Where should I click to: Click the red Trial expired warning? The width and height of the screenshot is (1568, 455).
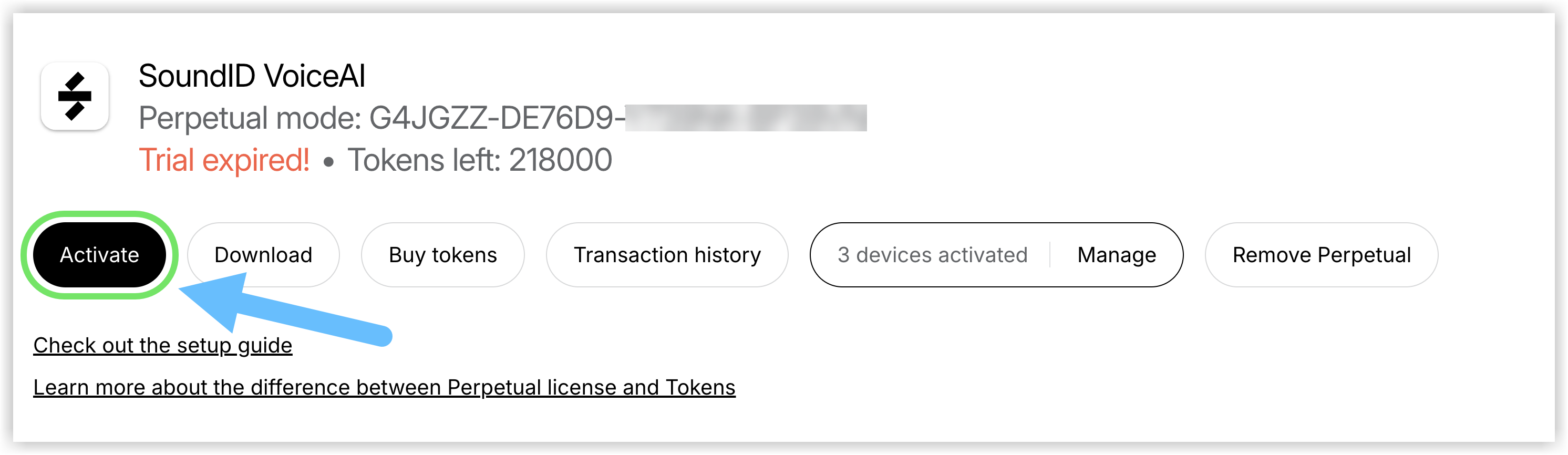[224, 161]
